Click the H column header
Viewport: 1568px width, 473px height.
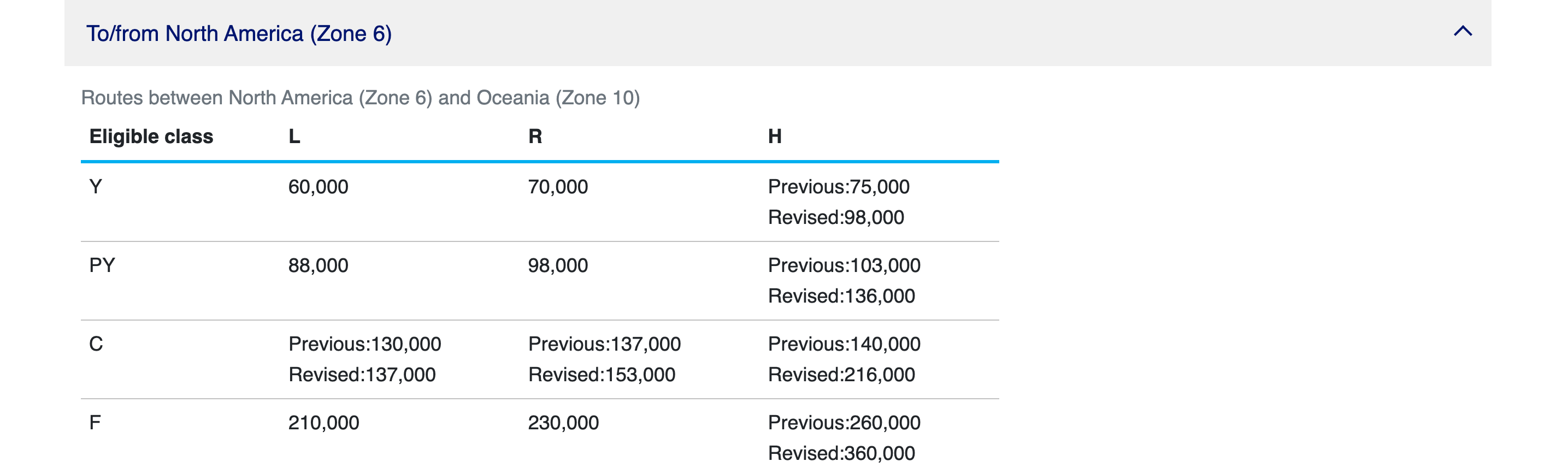click(774, 137)
